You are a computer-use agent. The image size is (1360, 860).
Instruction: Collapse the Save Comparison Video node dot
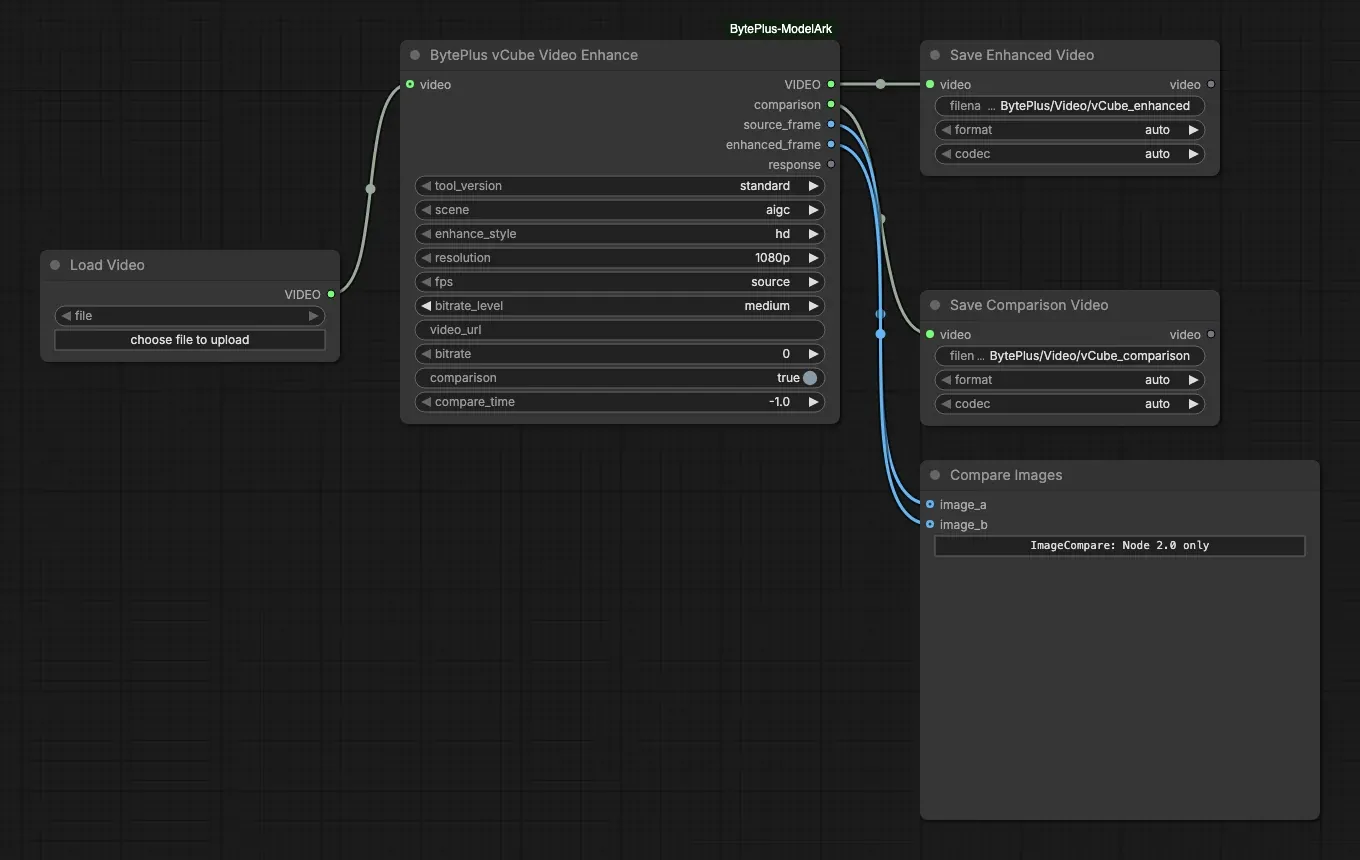935,305
